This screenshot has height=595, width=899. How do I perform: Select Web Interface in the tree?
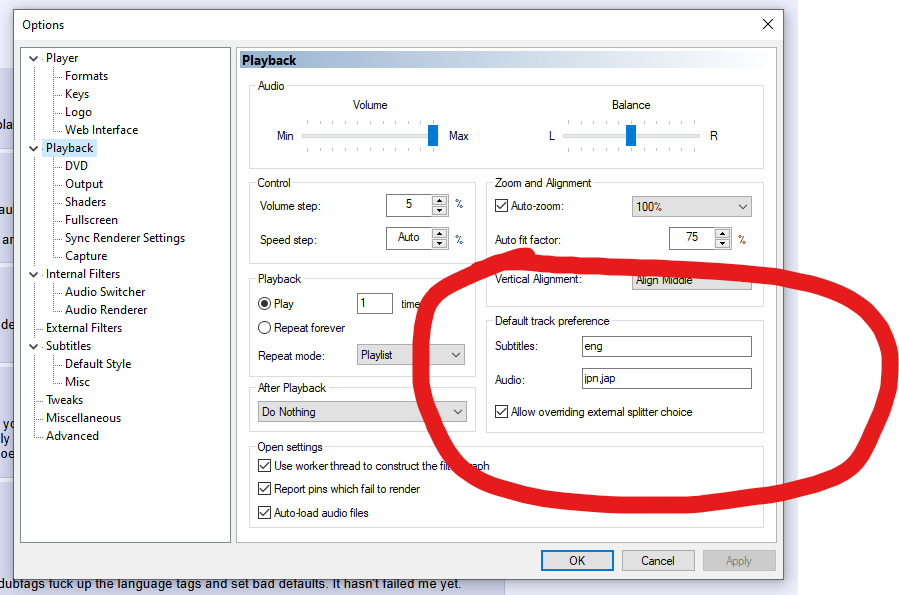click(x=101, y=130)
